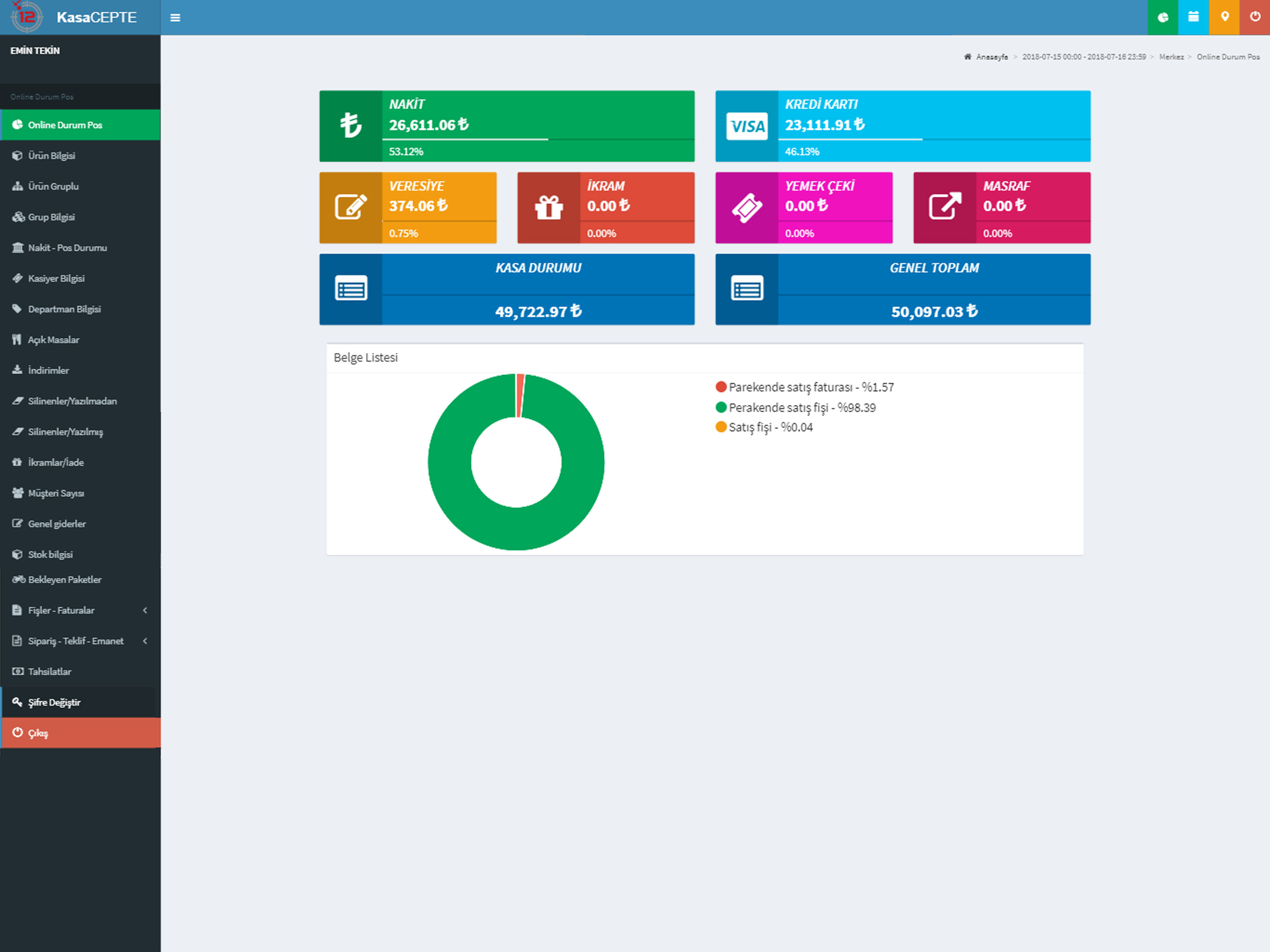Viewport: 1270px width, 952px height.
Task: Open Bekleyen Paketler
Action: pos(80,580)
